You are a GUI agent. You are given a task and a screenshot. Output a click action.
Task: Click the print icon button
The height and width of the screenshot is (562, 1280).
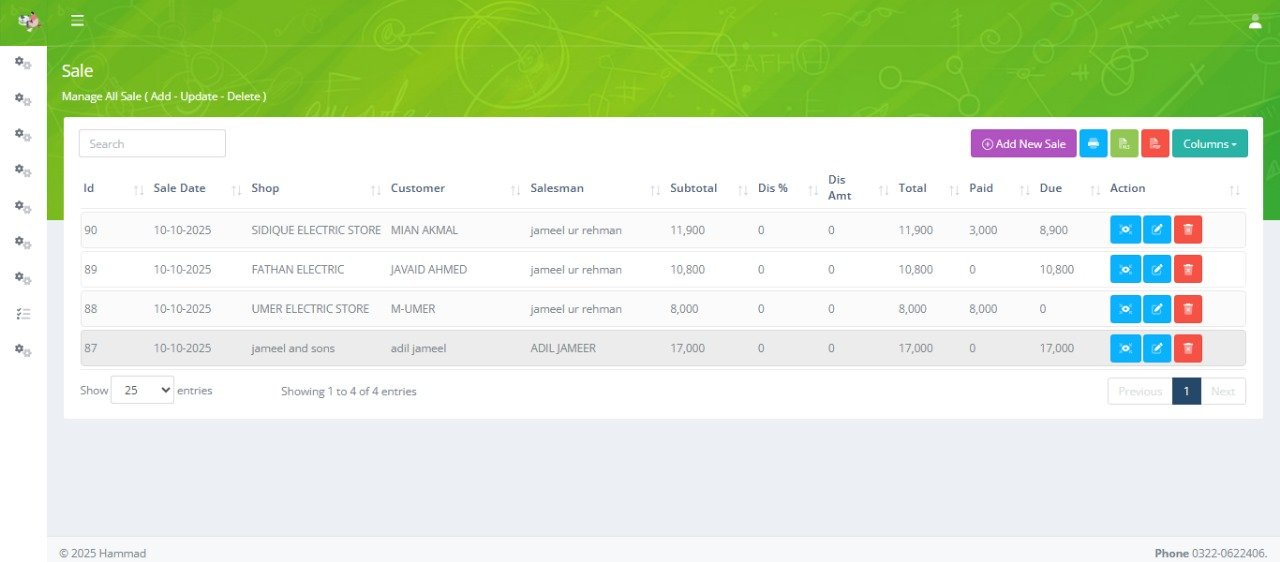(1093, 144)
